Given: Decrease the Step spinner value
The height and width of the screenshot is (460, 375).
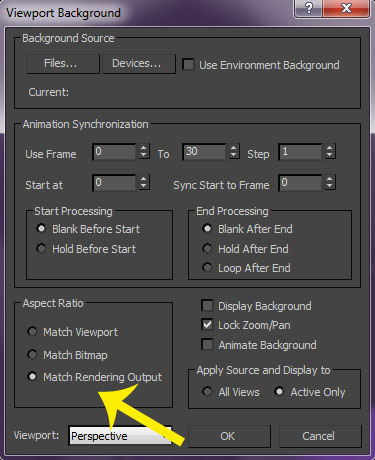Looking at the screenshot, I should 330,156.
